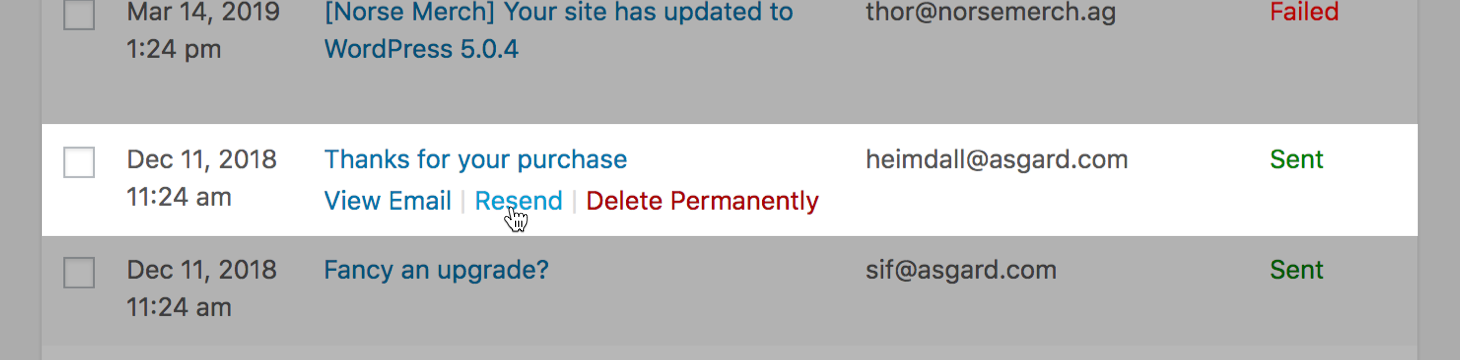The height and width of the screenshot is (360, 1460).
Task: Click 11:24 am time in heimdall row
Action: (179, 197)
